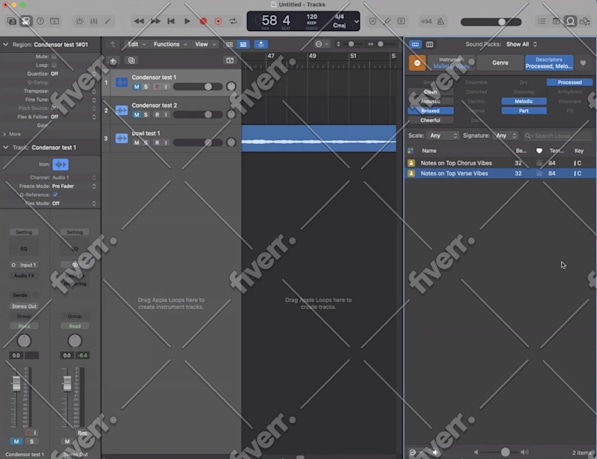Toggle input monitoring on Condensor test 2 track
Image resolution: width=597 pixels, height=459 pixels.
point(166,115)
